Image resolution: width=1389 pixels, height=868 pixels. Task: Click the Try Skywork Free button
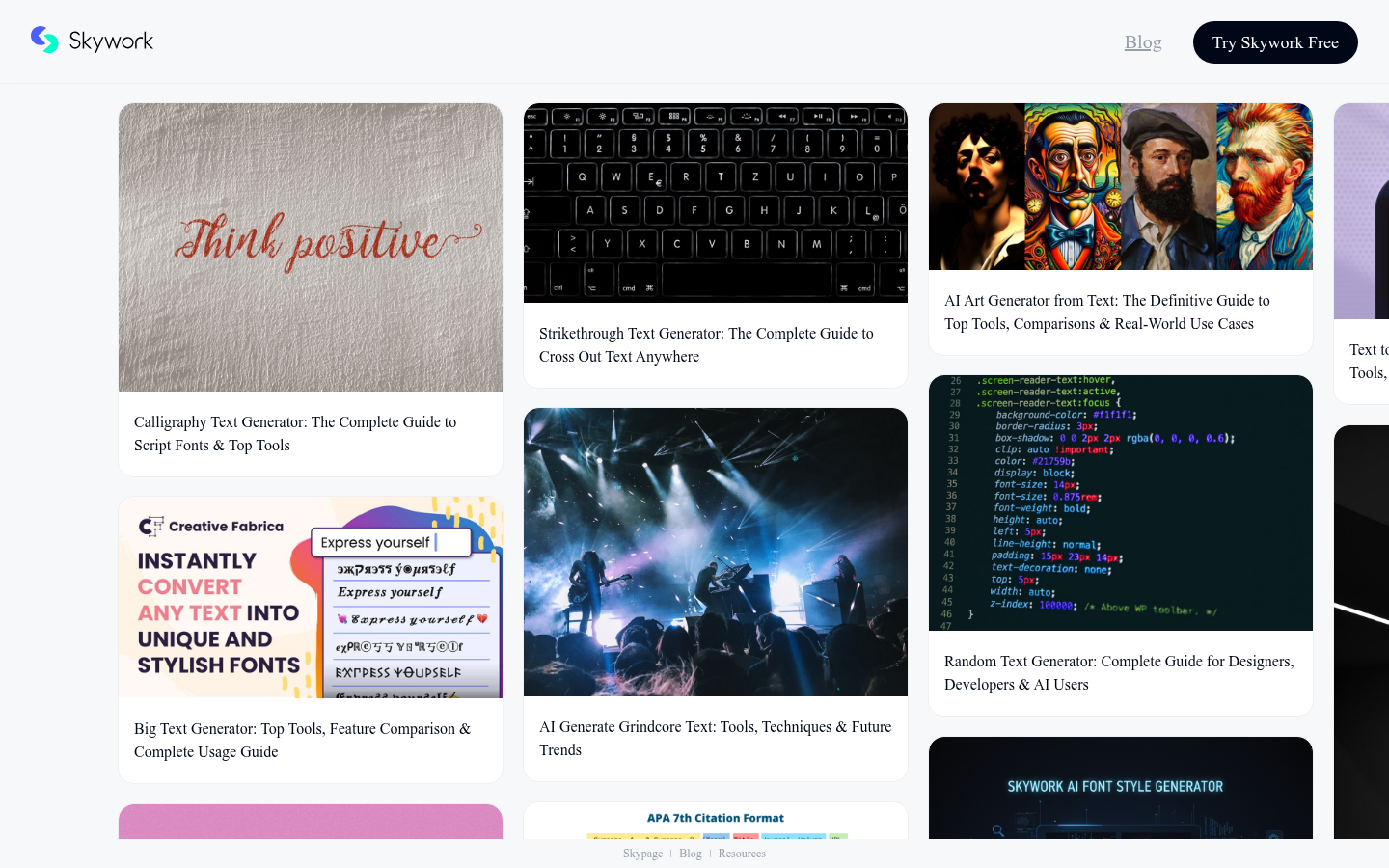(x=1275, y=42)
